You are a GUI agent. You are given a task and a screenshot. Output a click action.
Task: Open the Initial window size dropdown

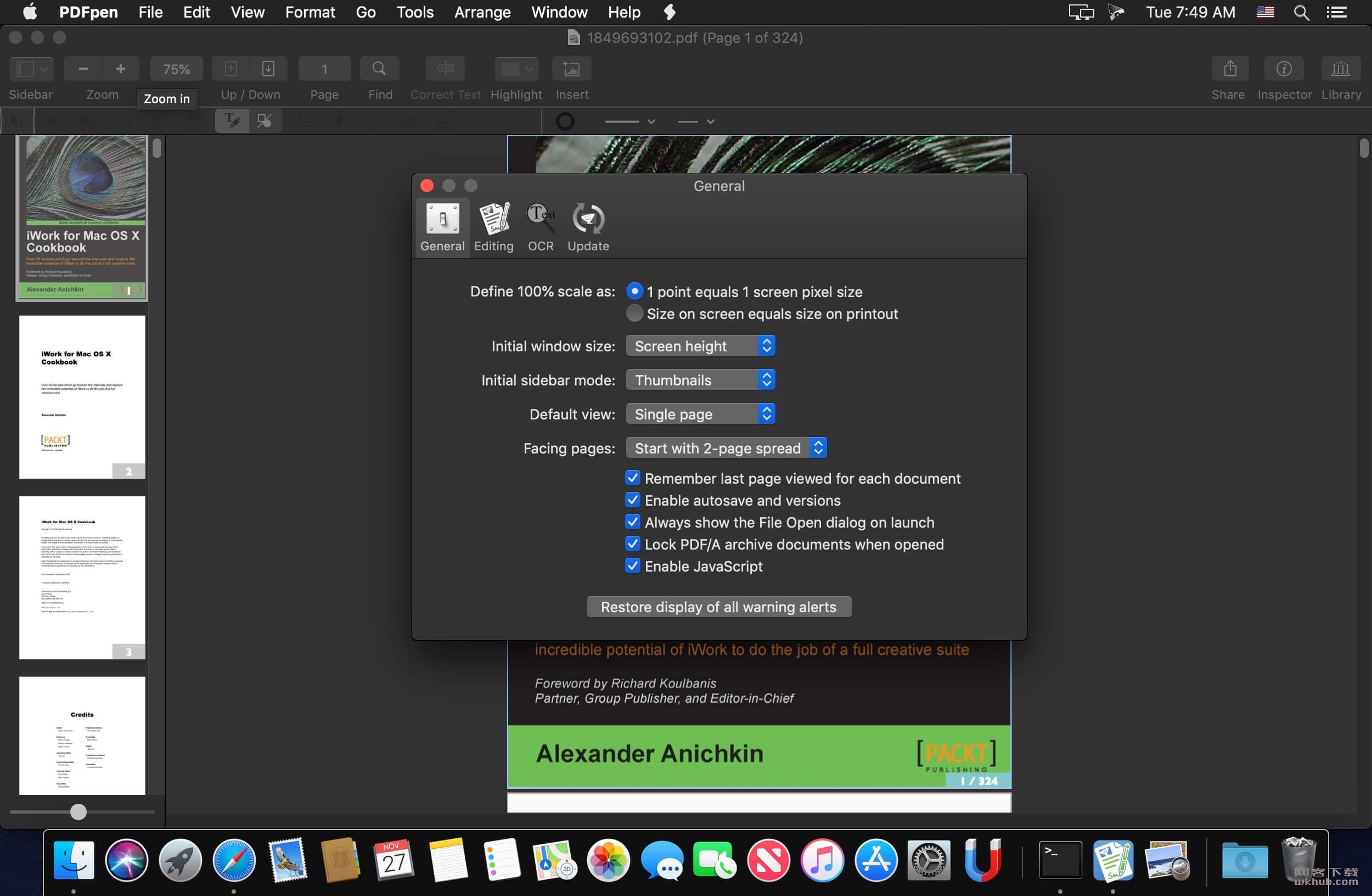[x=700, y=346]
